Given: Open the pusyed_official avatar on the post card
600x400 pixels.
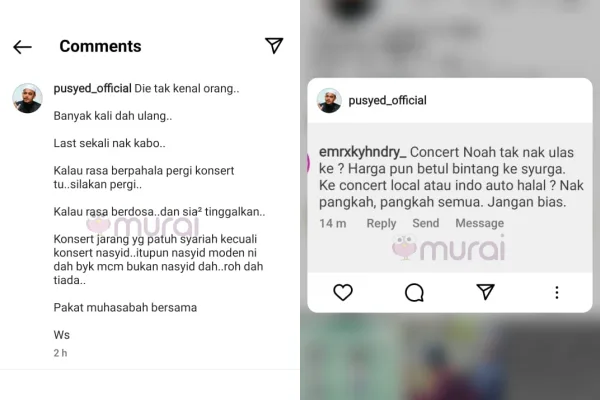Looking at the screenshot, I should [x=329, y=101].
